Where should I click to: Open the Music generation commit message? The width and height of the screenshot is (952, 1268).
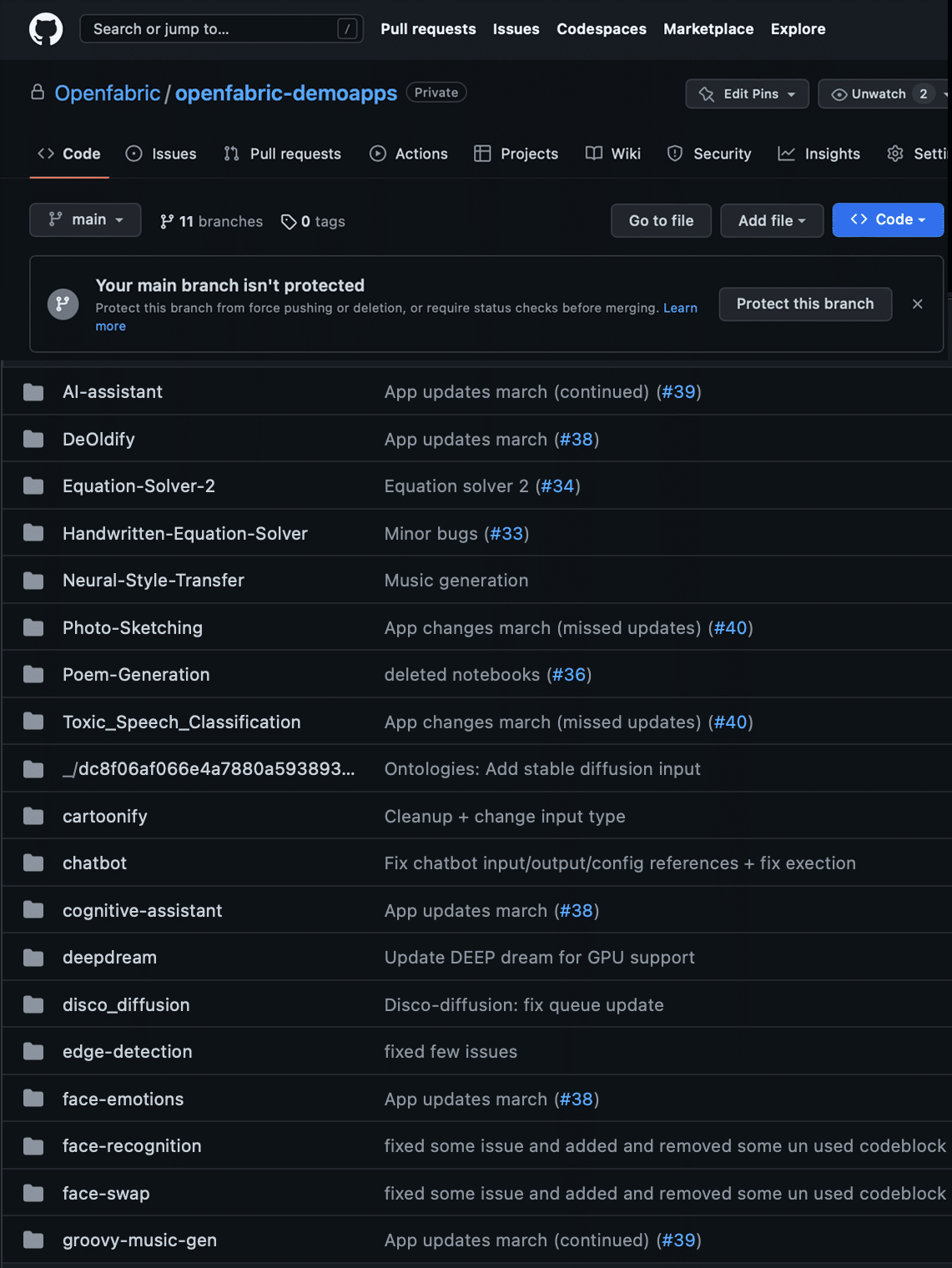point(456,581)
